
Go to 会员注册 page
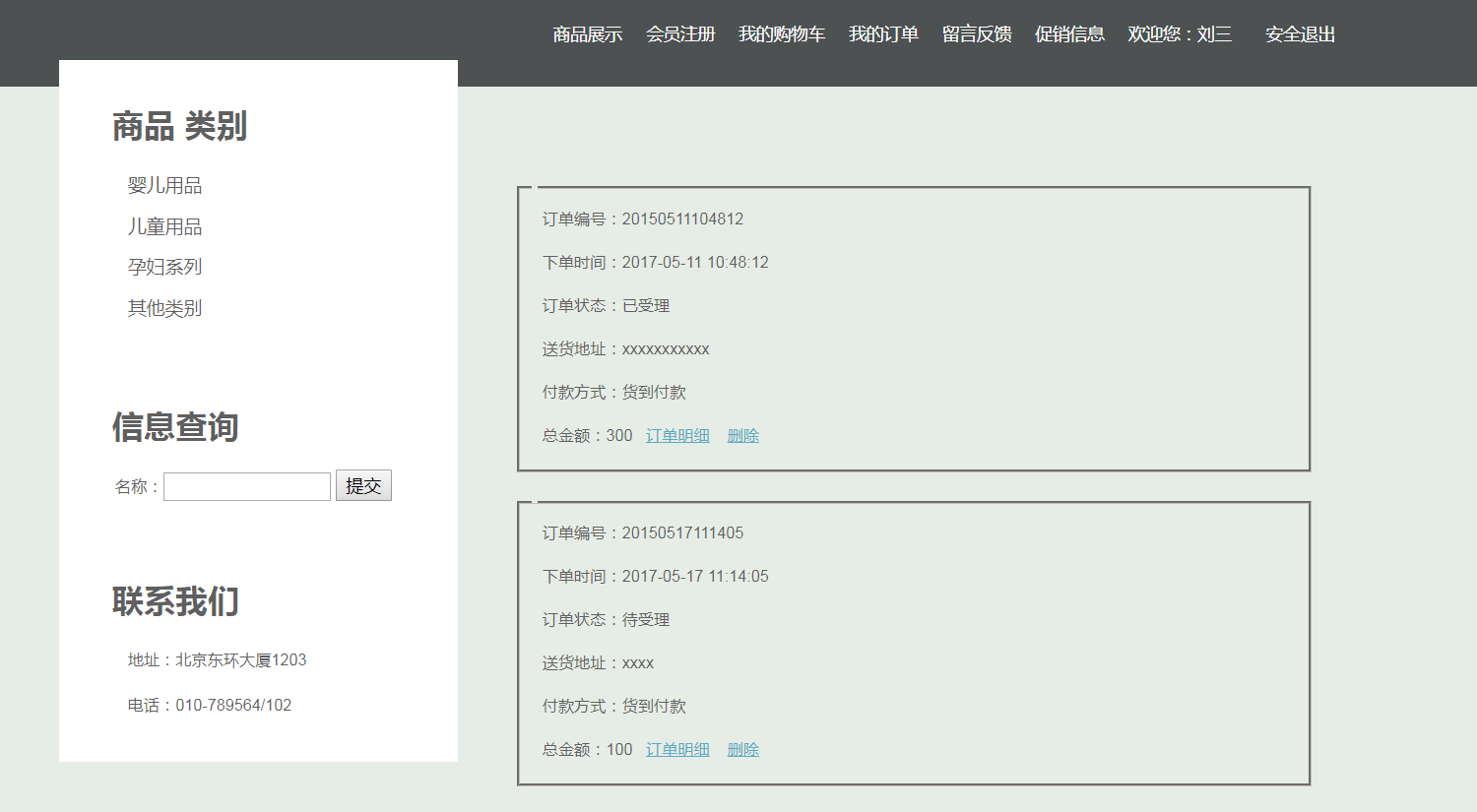[x=679, y=34]
